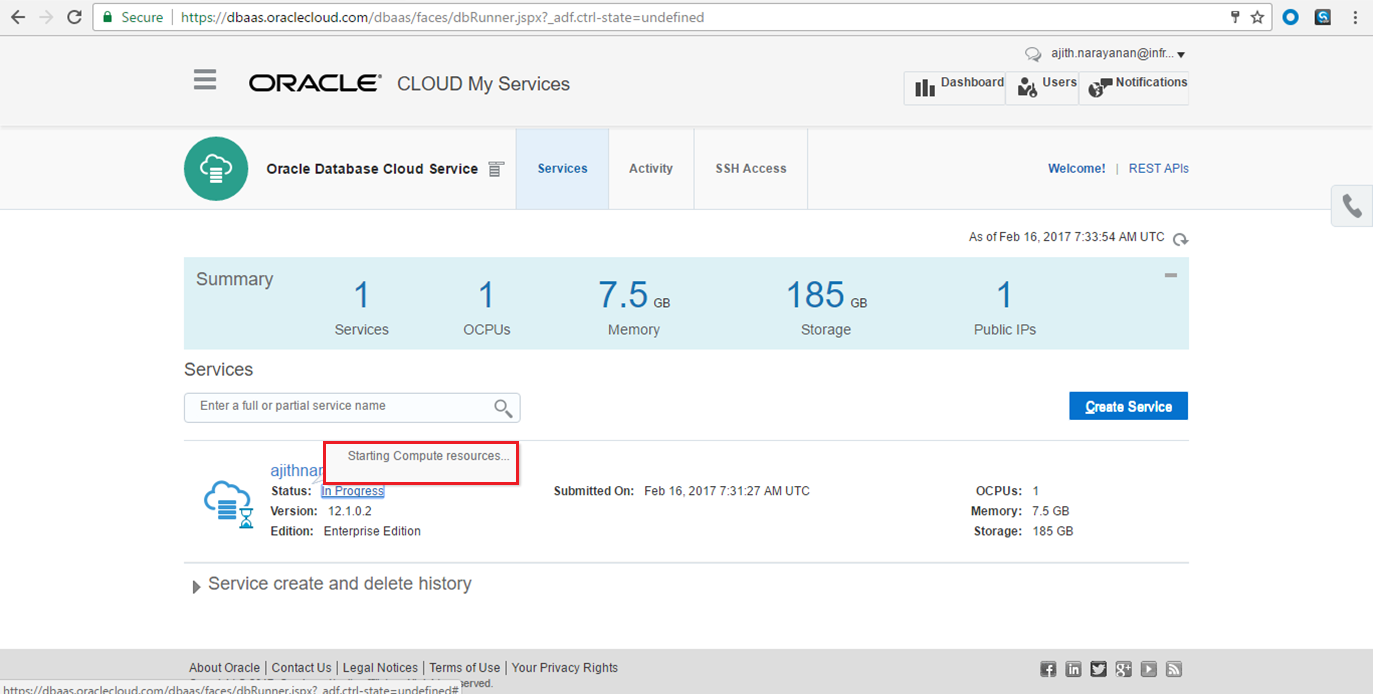Bookmark this page with star icon
Screen dimensions: 1373x694
click(x=1258, y=17)
